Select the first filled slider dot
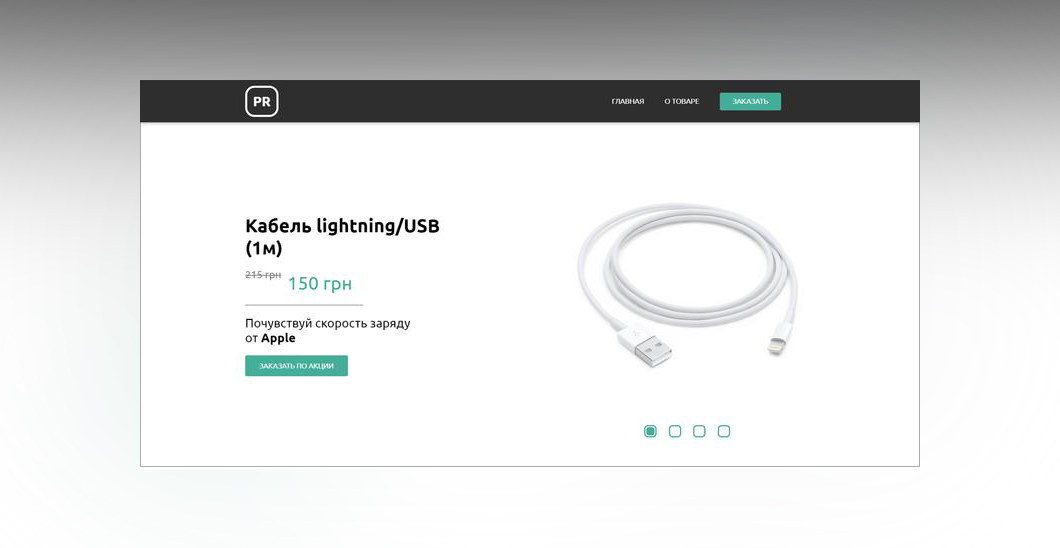 click(x=650, y=431)
